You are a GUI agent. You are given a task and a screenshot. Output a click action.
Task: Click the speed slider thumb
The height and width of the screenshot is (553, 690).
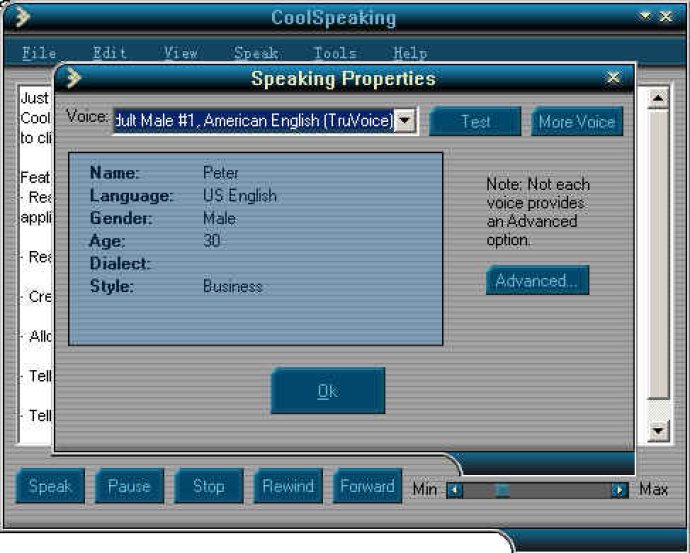(x=502, y=490)
